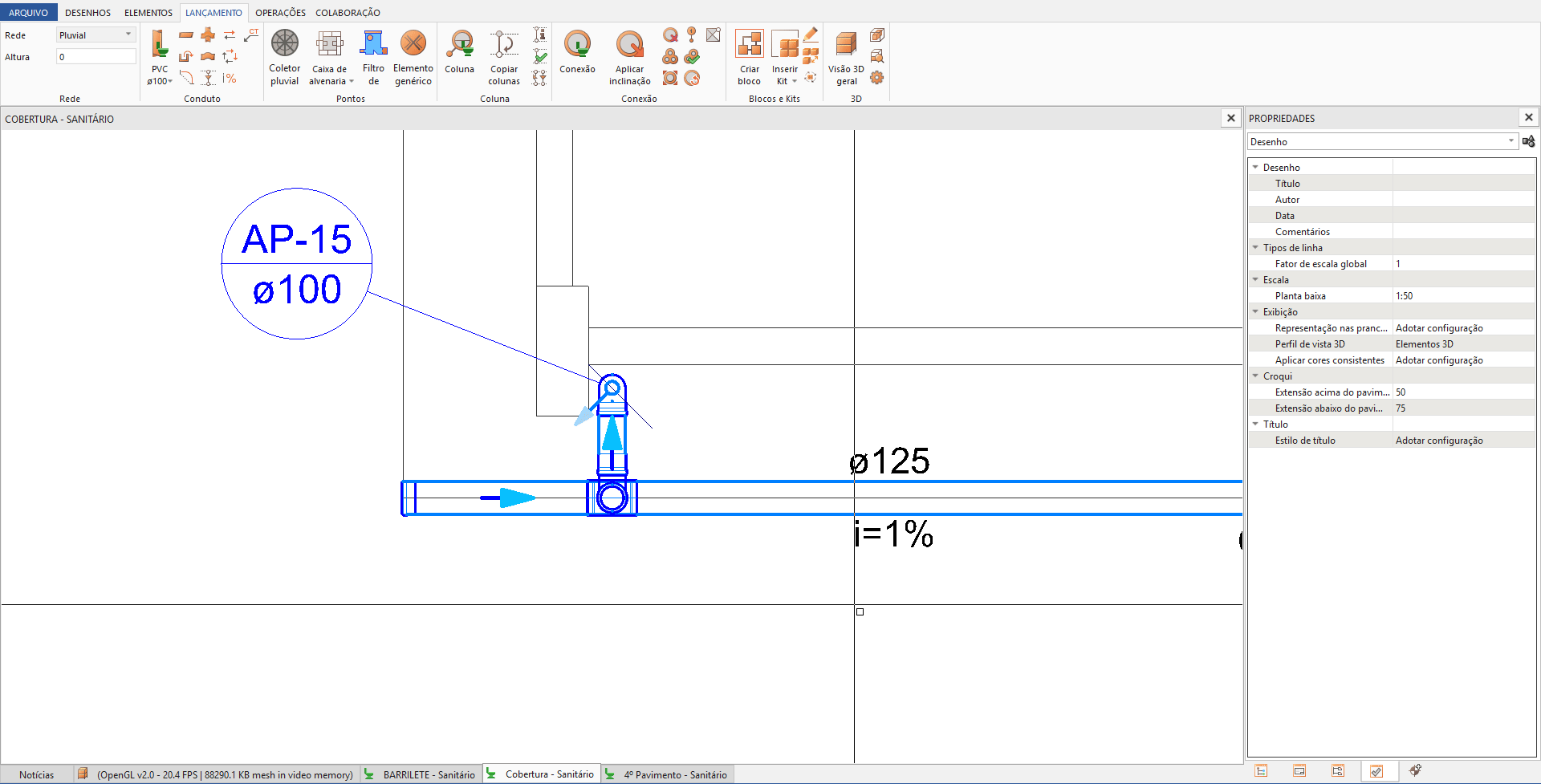Switch to the OPERAÇÕES ribbon tab

click(x=280, y=12)
